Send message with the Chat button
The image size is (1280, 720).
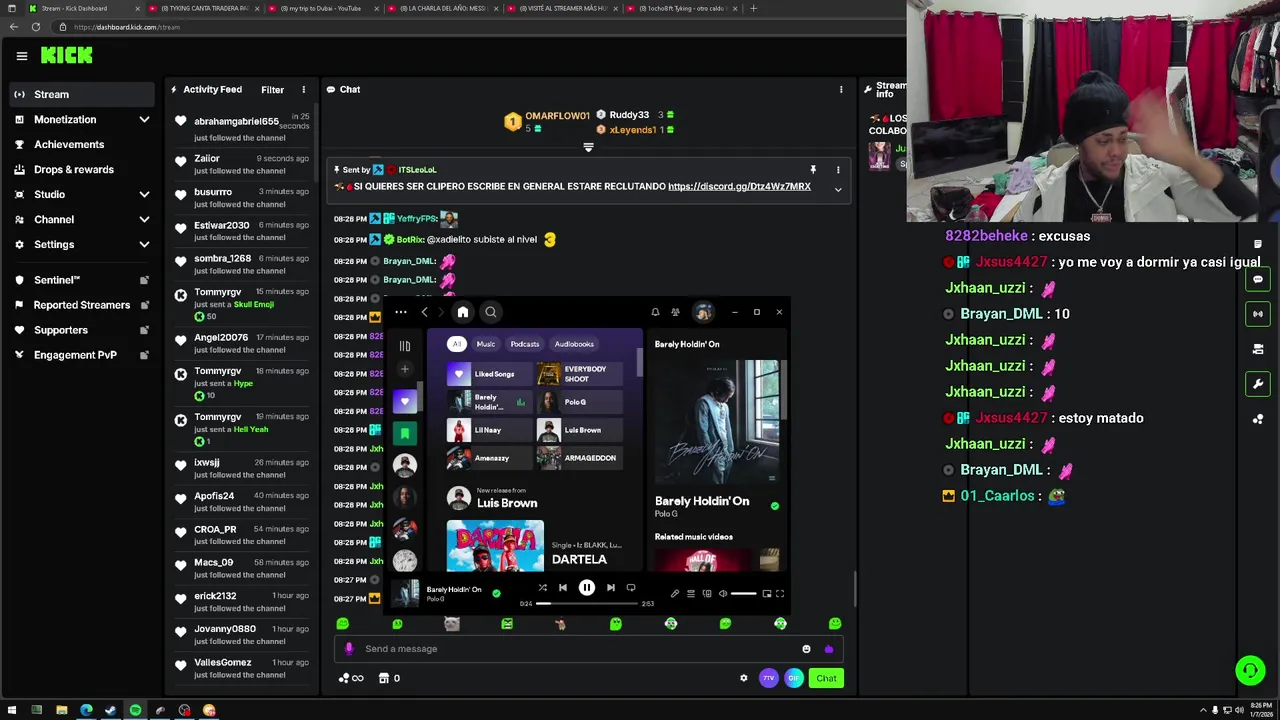pyautogui.click(x=826, y=678)
